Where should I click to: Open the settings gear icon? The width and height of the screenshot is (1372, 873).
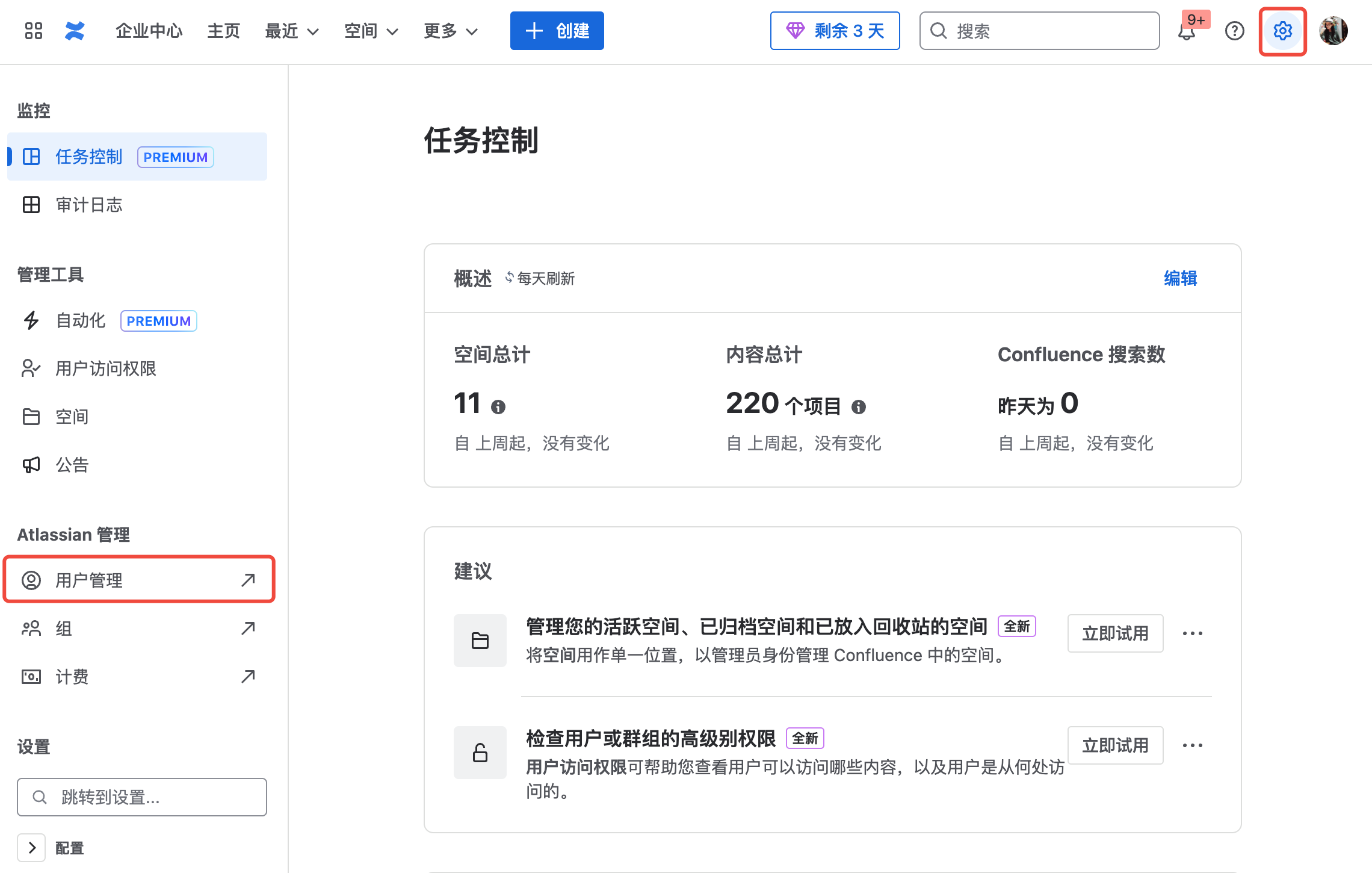click(x=1282, y=31)
